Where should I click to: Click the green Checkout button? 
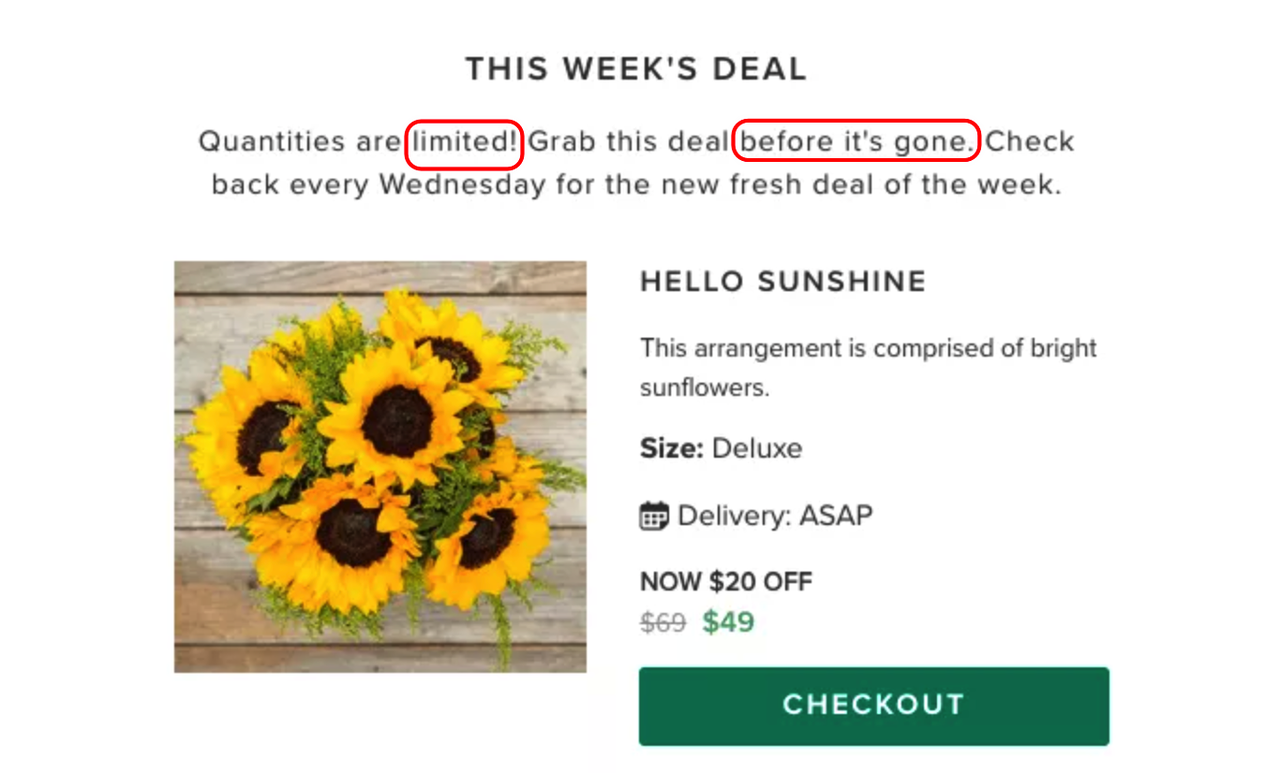click(x=874, y=706)
